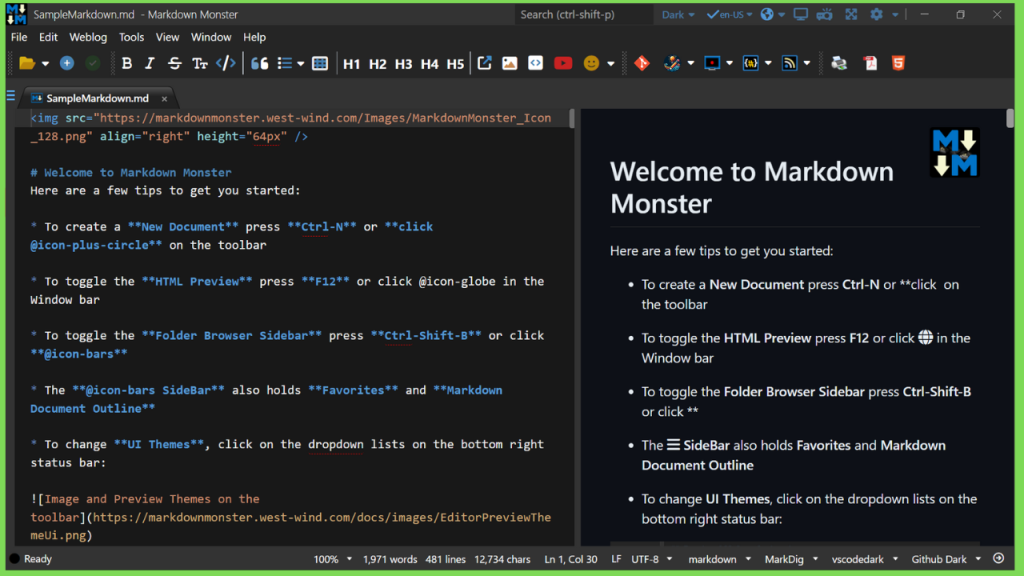Select the SampleMarkdown.md tab

click(97, 98)
